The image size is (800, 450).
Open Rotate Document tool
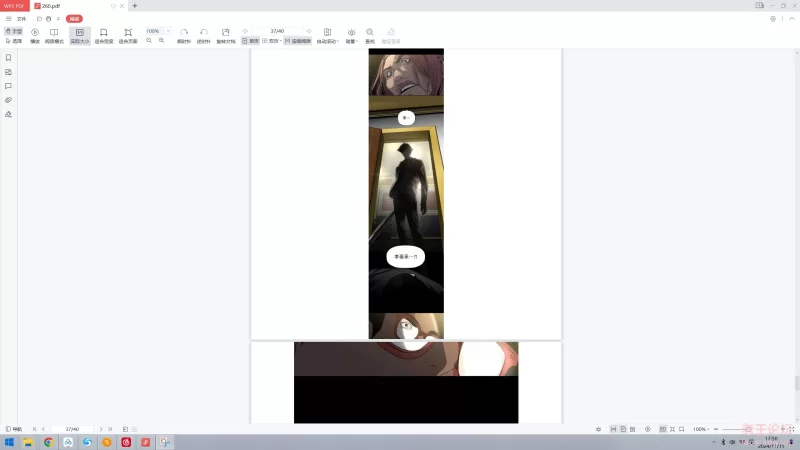(x=226, y=36)
